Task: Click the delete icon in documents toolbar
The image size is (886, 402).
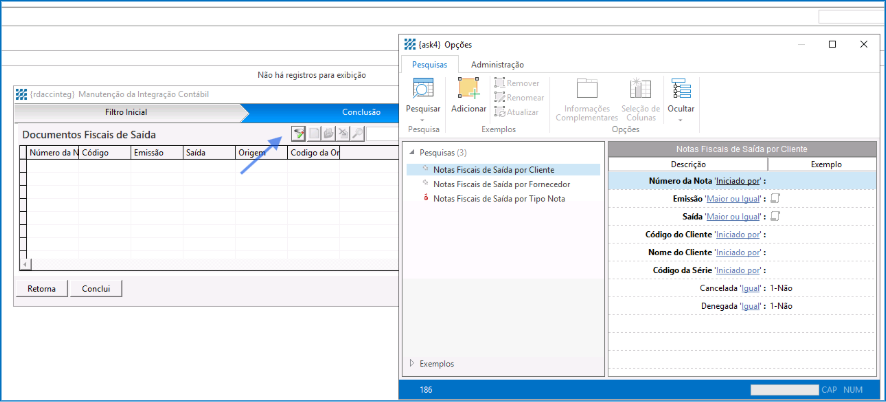Action: click(x=342, y=134)
